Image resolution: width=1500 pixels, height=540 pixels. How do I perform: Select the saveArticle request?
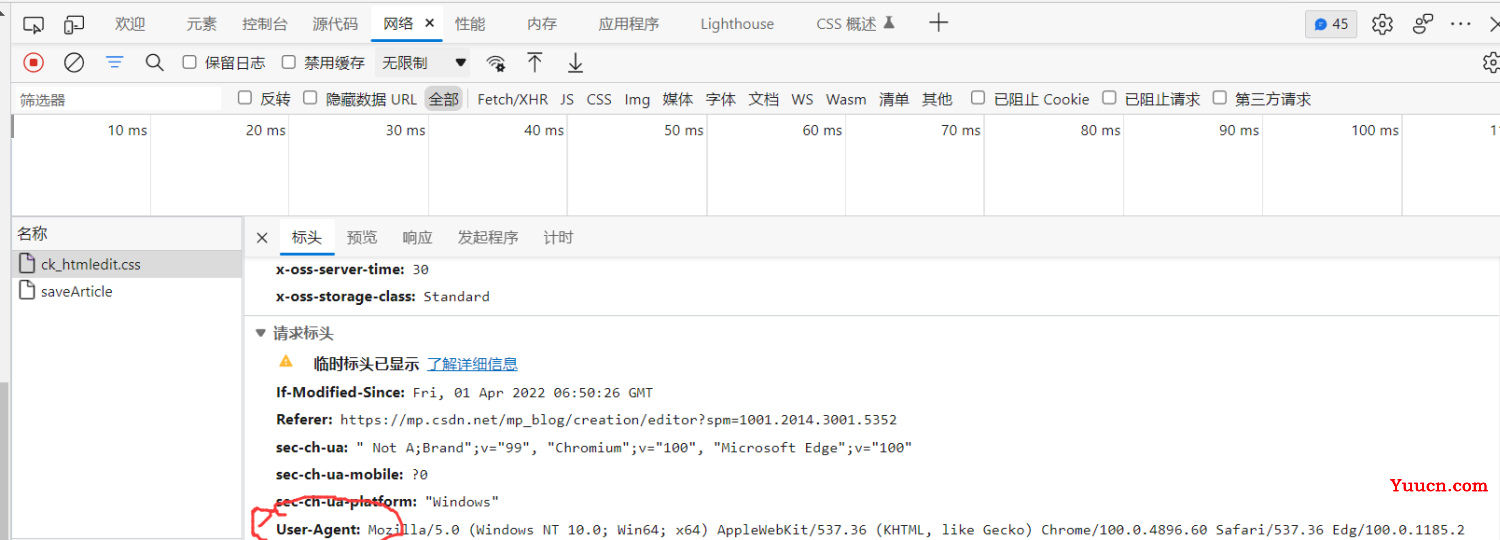[127, 292]
